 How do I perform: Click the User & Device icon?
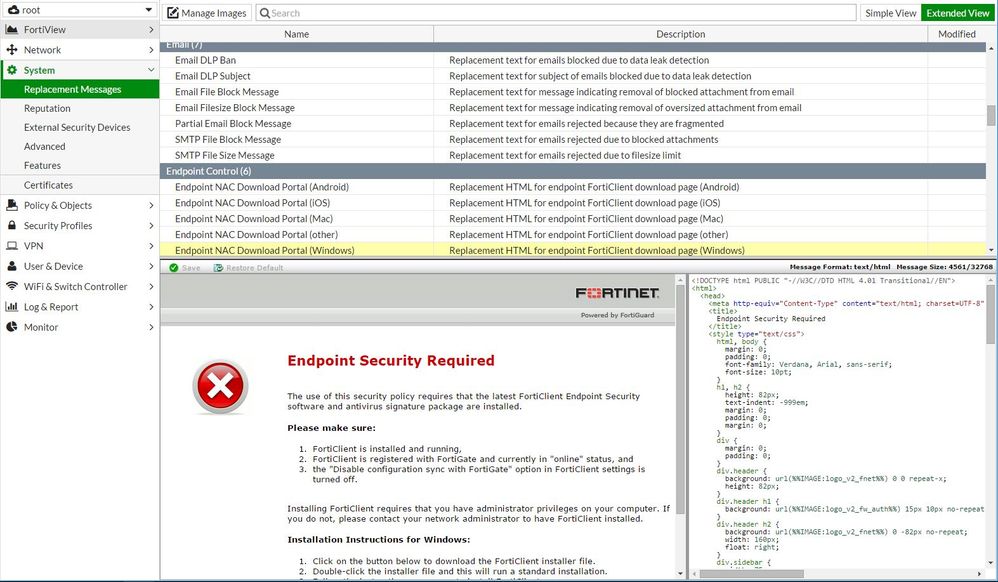pyautogui.click(x=11, y=266)
